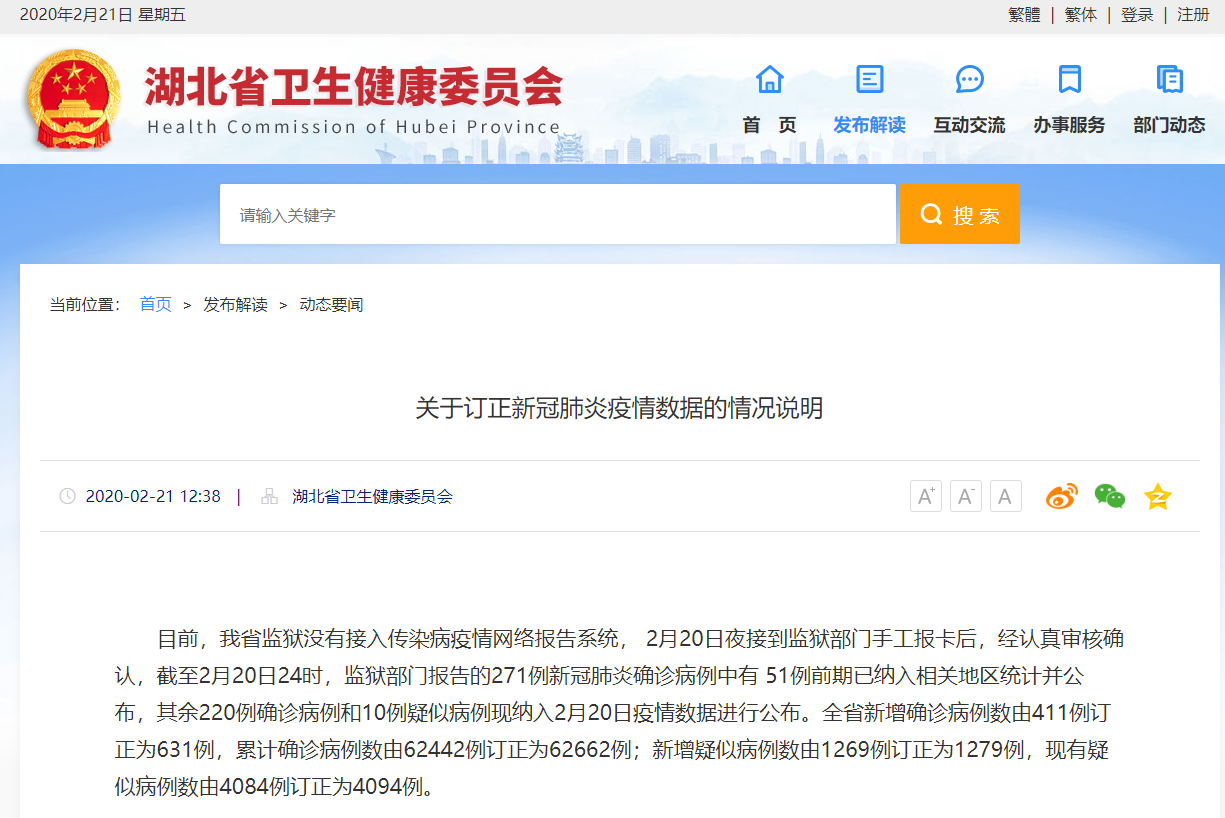Click the magnifier icon in the search button
Screen dimensions: 1225x818
pos(932,213)
